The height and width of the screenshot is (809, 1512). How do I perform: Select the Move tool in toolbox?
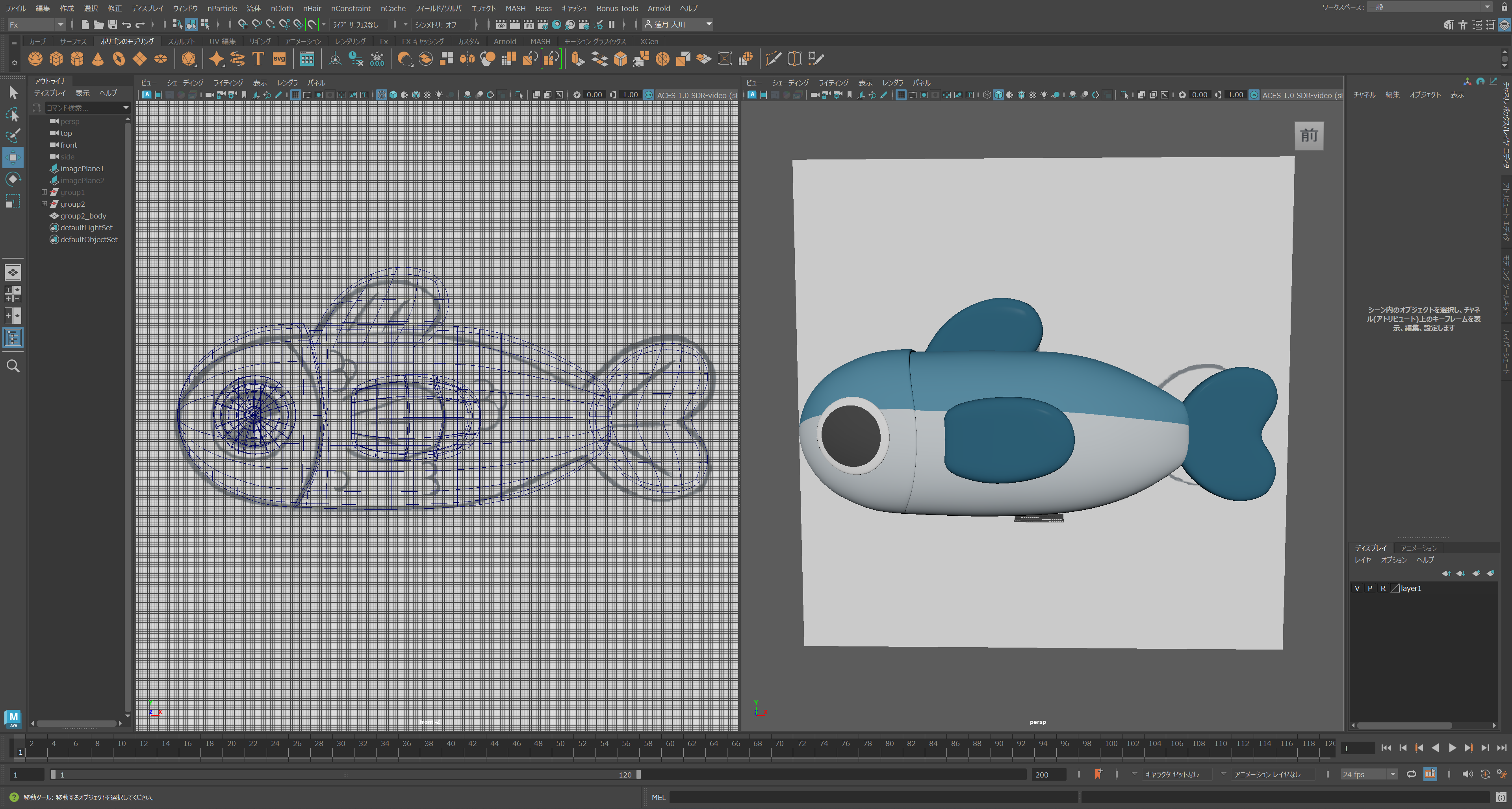coord(13,157)
